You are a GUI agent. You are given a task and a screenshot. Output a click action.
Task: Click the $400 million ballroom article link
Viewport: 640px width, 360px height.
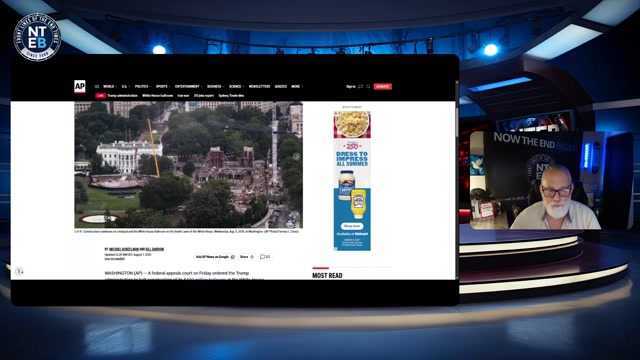(x=204, y=279)
